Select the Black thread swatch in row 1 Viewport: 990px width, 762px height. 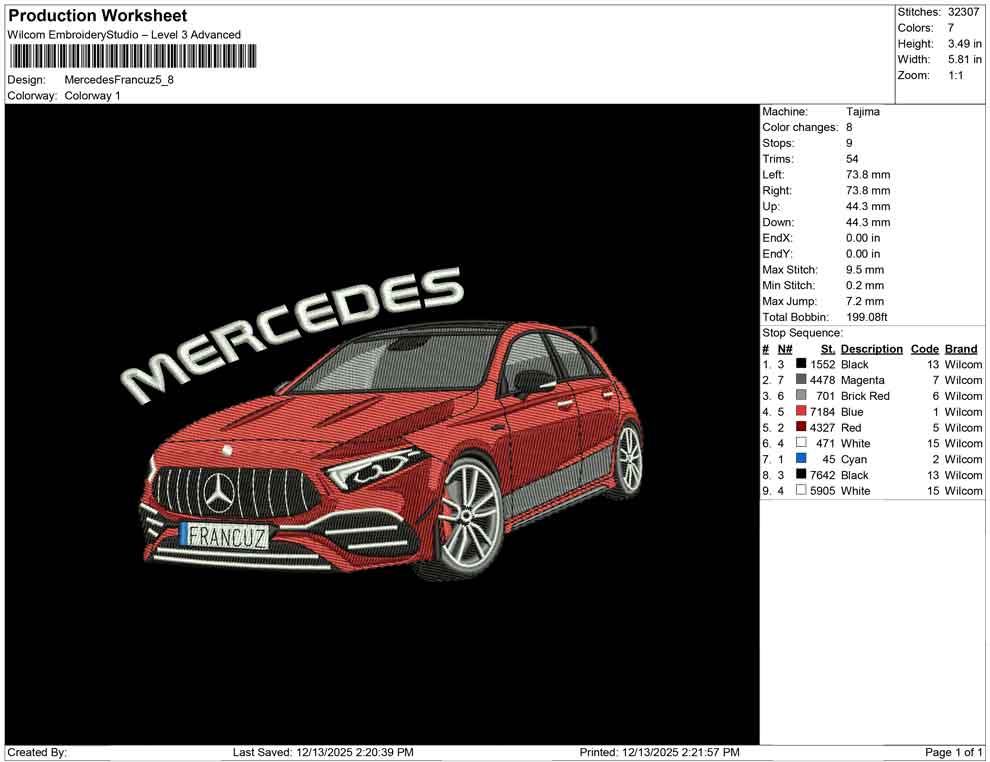[x=798, y=364]
